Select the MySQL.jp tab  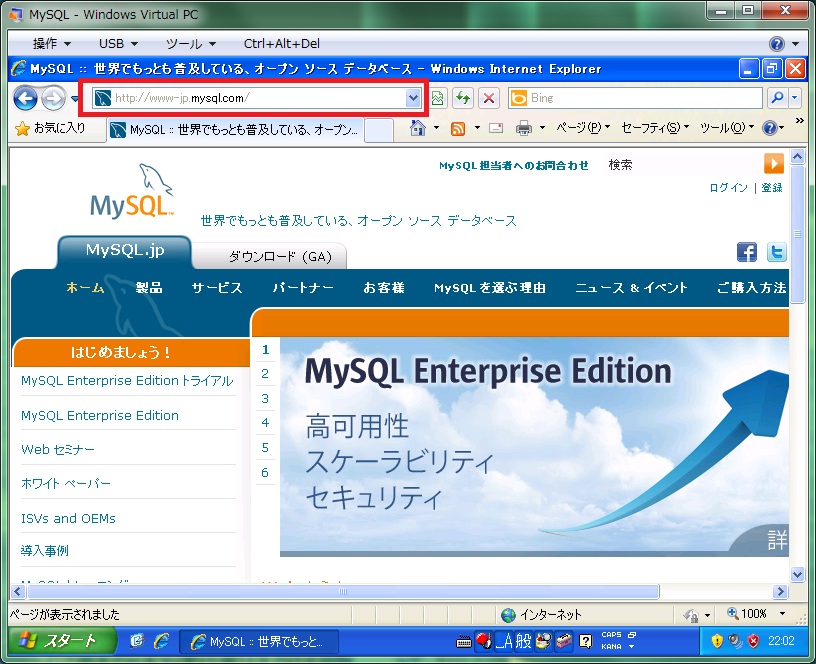click(x=124, y=252)
